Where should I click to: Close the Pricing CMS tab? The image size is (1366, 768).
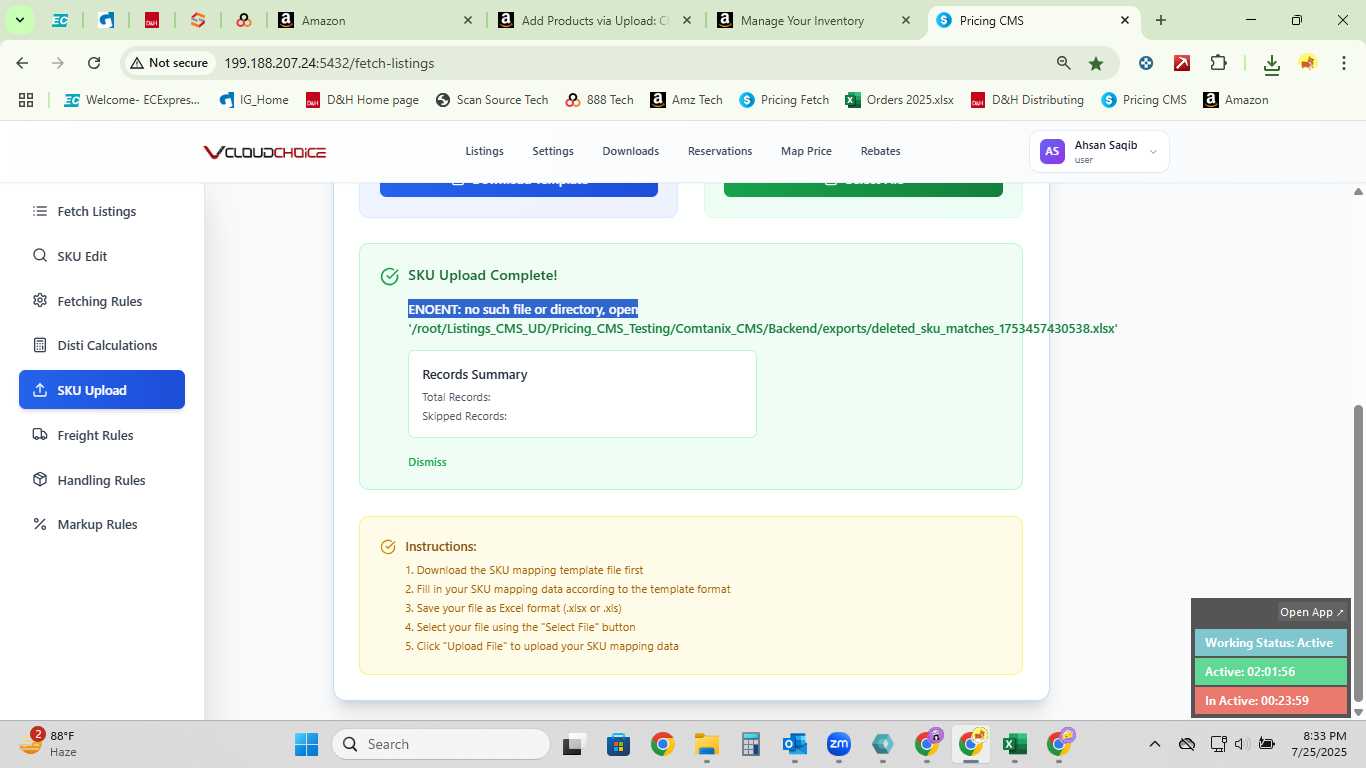(x=1124, y=20)
